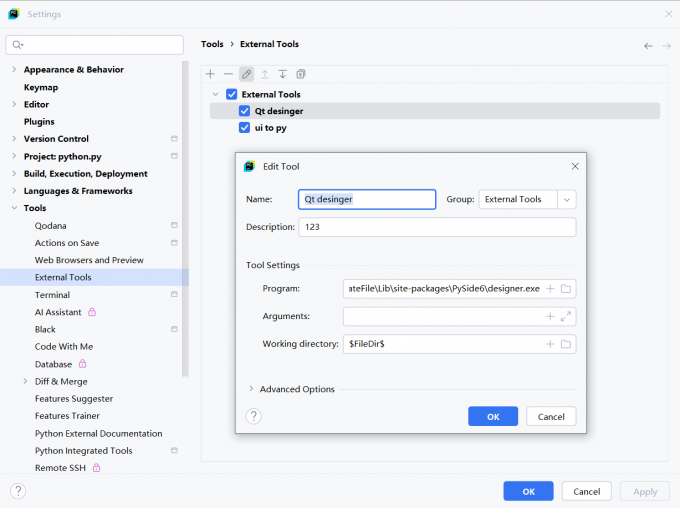Move the selected tool down
The width and height of the screenshot is (680, 508).
[283, 74]
